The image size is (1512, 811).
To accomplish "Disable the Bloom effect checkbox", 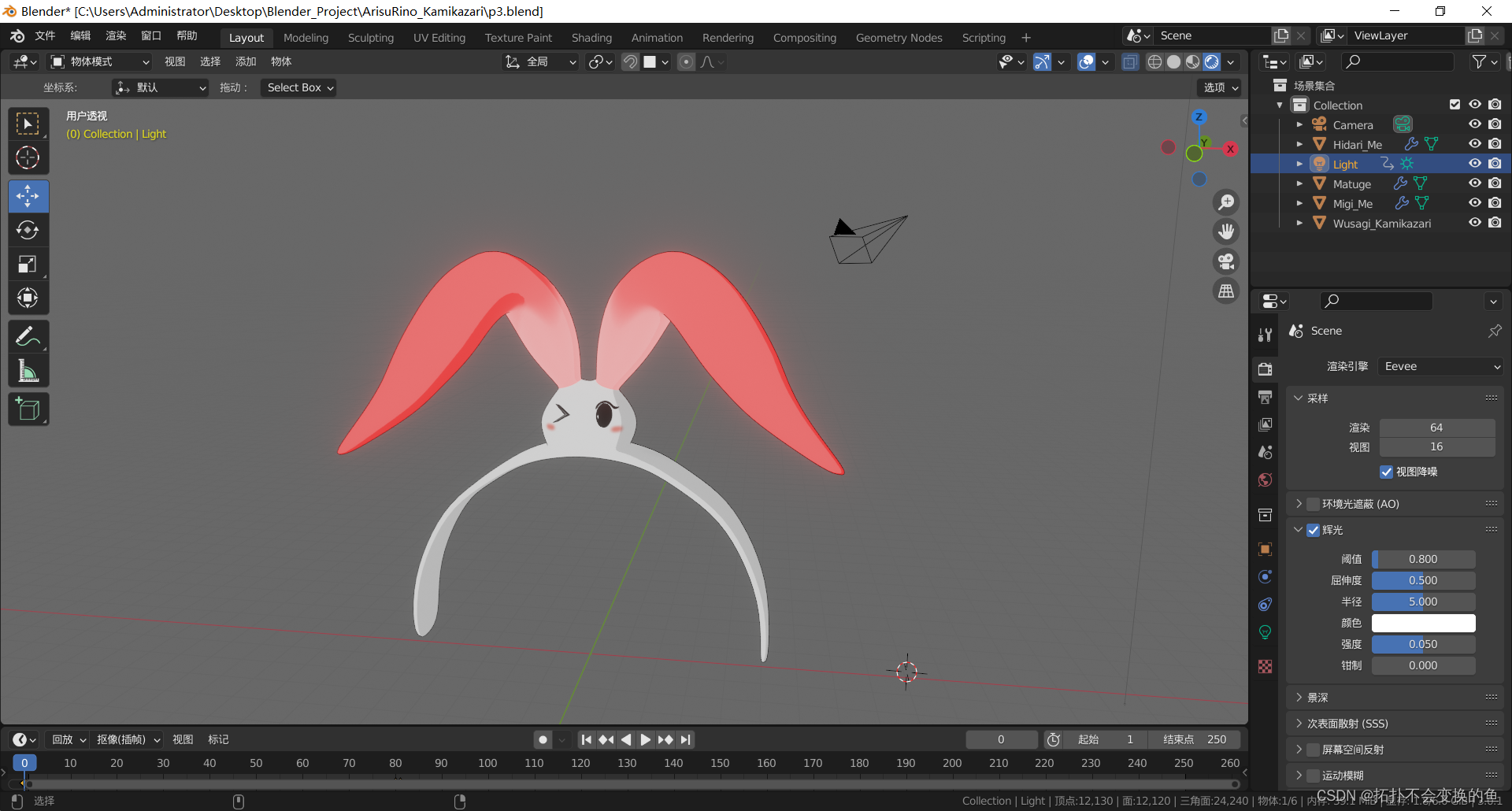I will point(1314,530).
